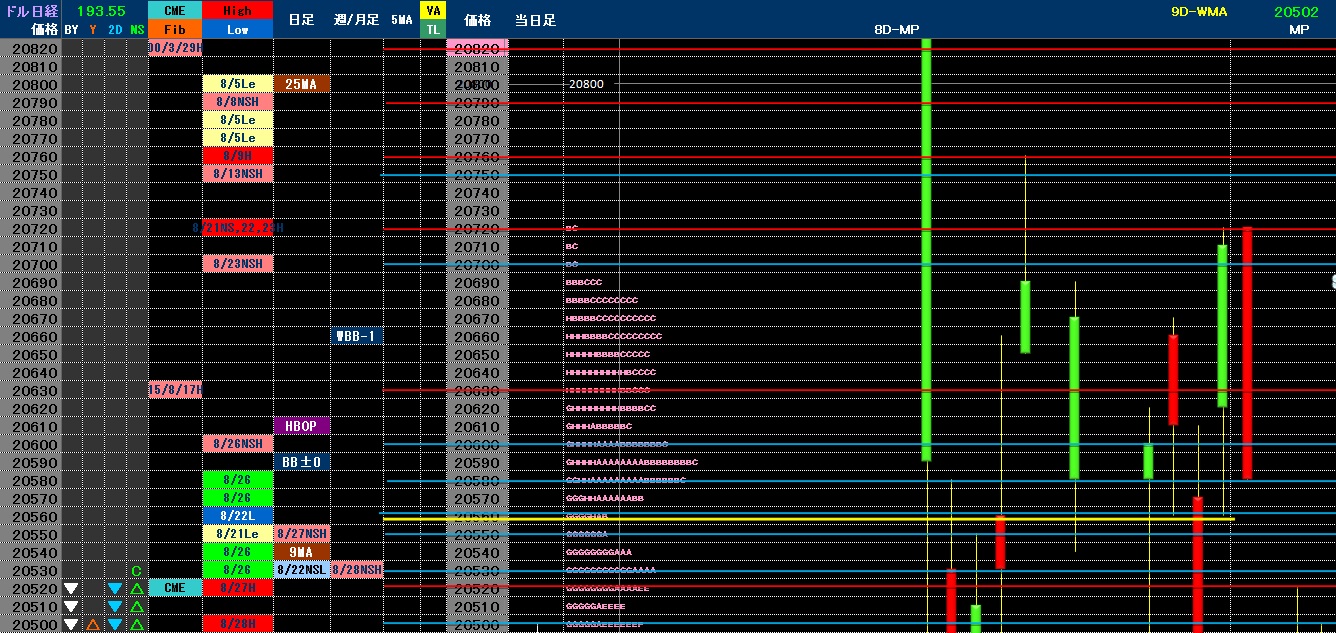Screen dimensions: 1336x633
Task: Click the tall green 8D-MP bar
Action: (x=926, y=250)
